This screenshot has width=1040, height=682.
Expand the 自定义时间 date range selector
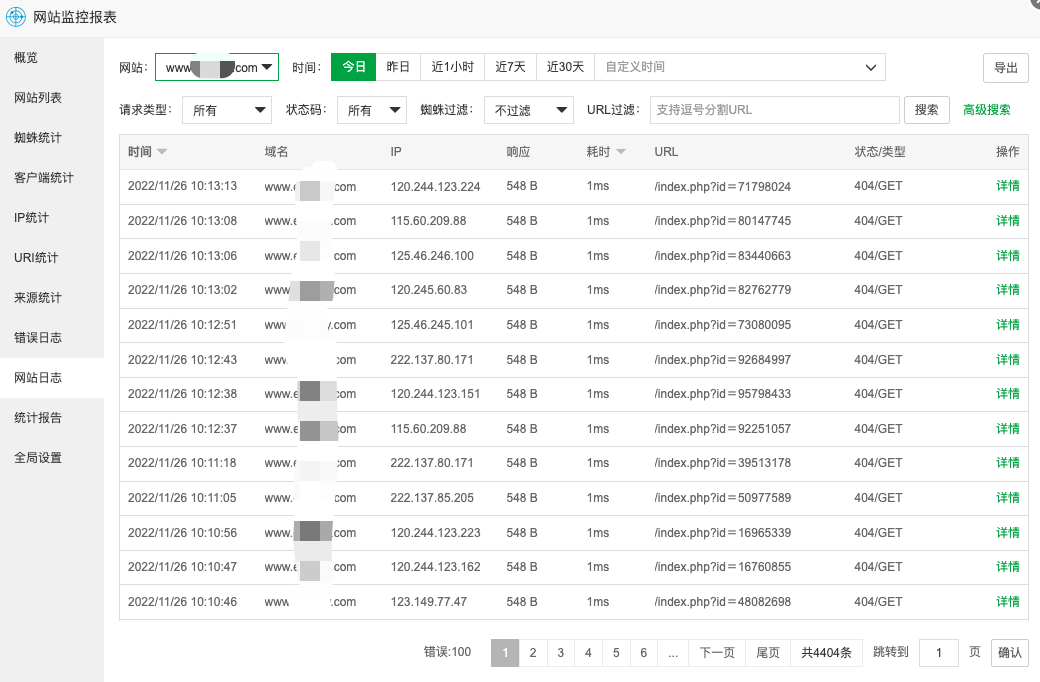click(x=740, y=67)
